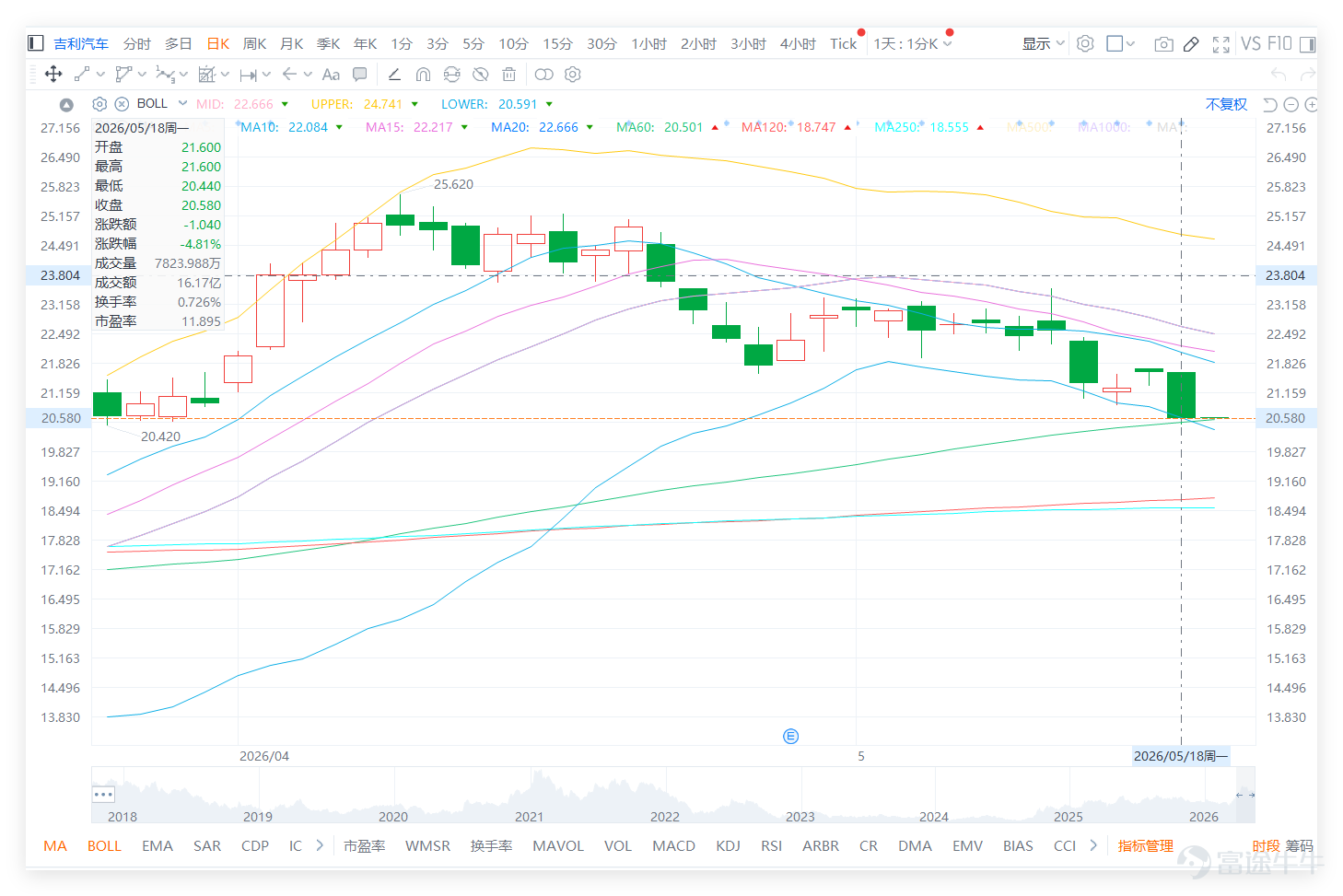This screenshot has height=896, width=1343.
Task: Delete drawings with the trash icon
Action: pos(508,75)
